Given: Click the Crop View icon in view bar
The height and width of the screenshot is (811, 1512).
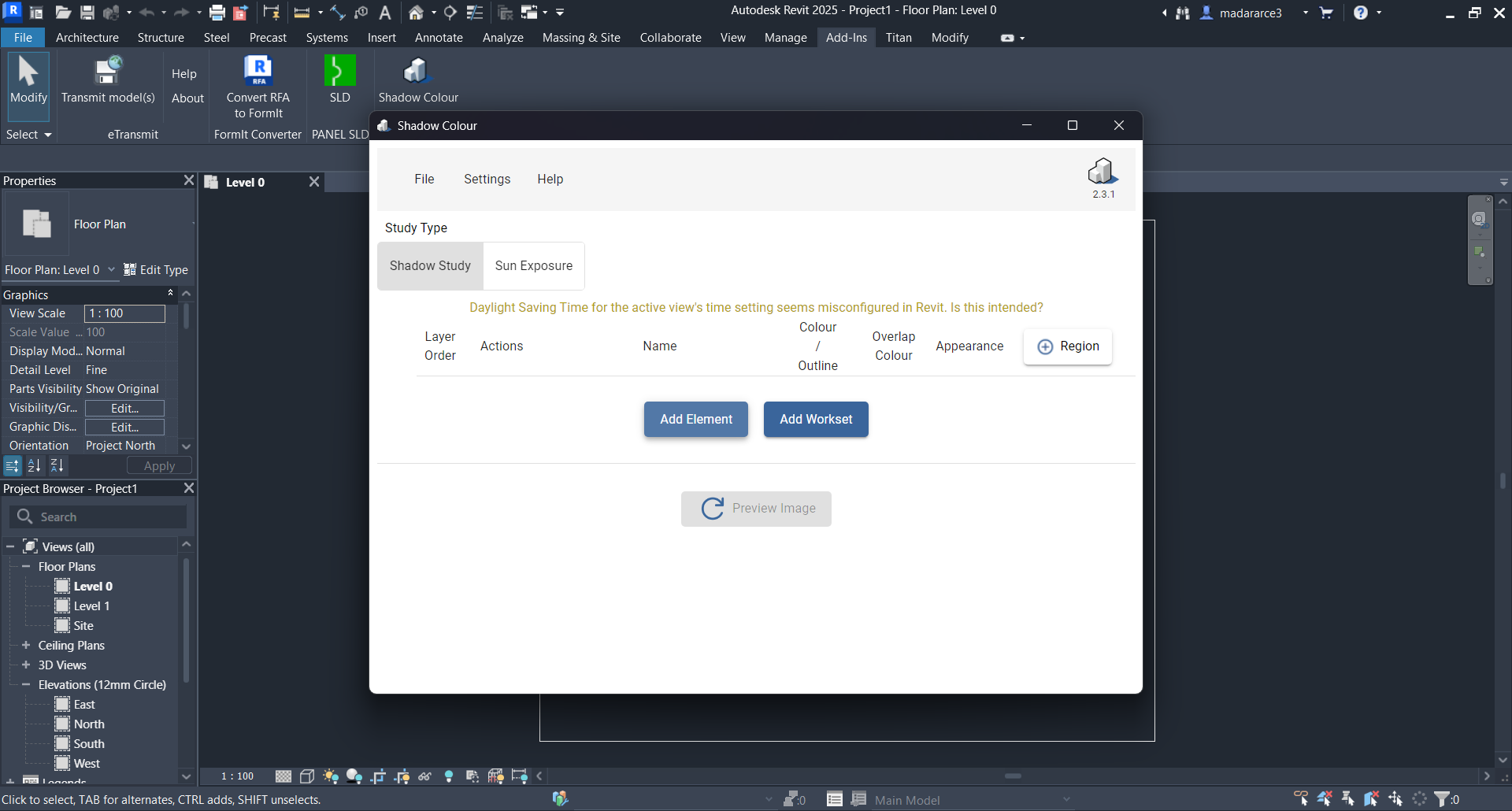Looking at the screenshot, I should pyautogui.click(x=378, y=776).
